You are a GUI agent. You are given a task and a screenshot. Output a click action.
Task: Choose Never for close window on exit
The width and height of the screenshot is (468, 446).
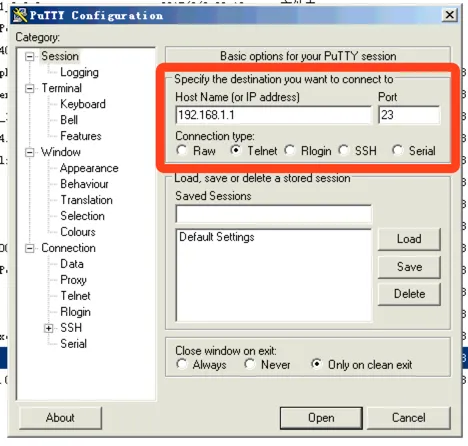coord(250,364)
